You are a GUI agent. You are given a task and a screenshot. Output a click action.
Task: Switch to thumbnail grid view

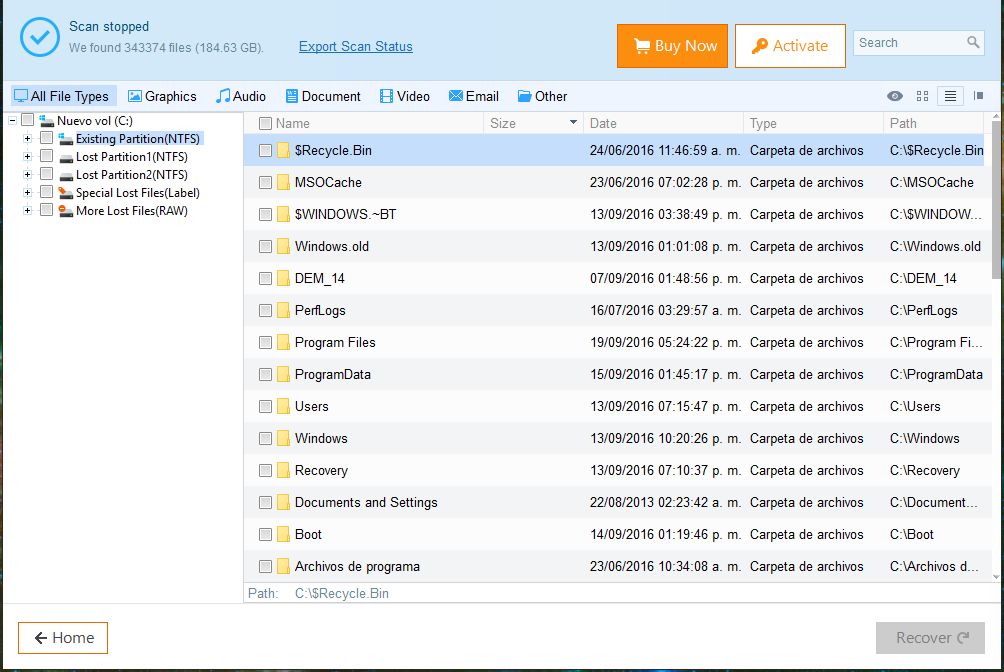click(x=921, y=95)
